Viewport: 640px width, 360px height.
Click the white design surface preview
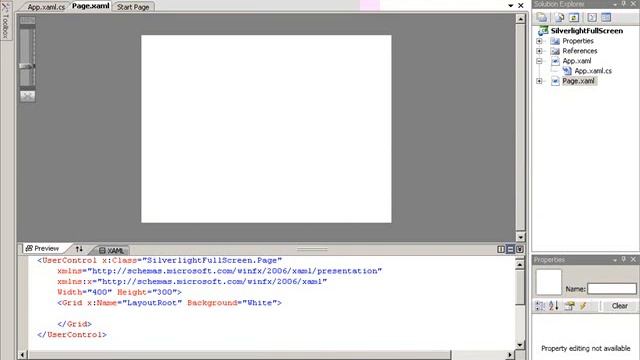(266, 129)
